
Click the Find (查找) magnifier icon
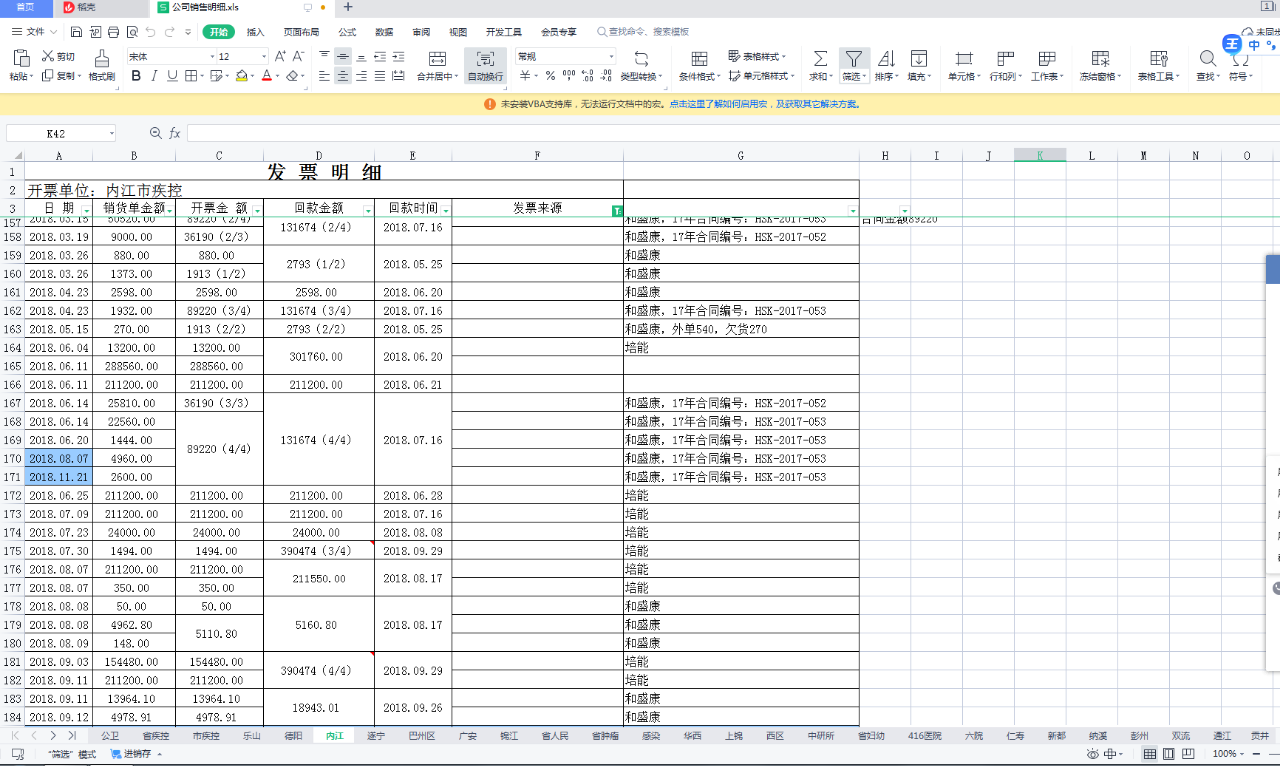click(x=1207, y=58)
